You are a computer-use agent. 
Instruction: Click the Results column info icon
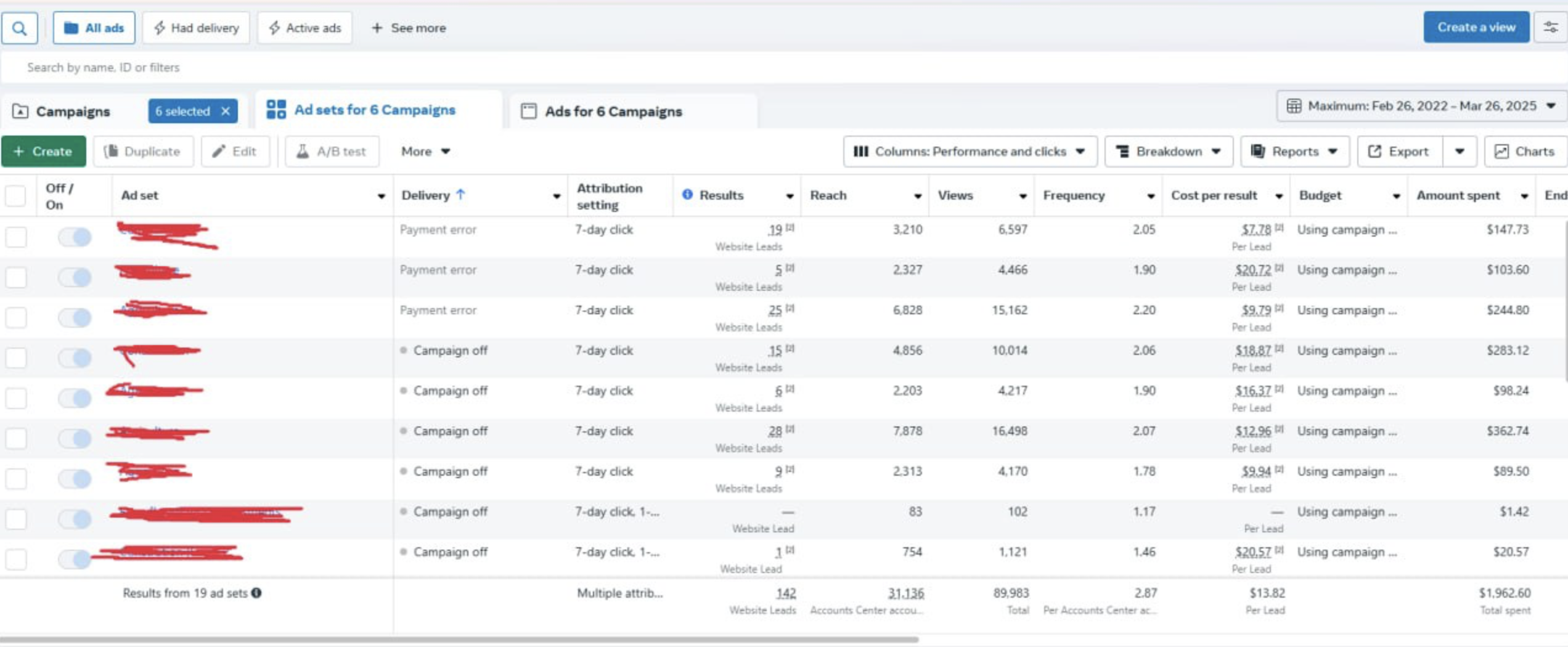point(687,195)
